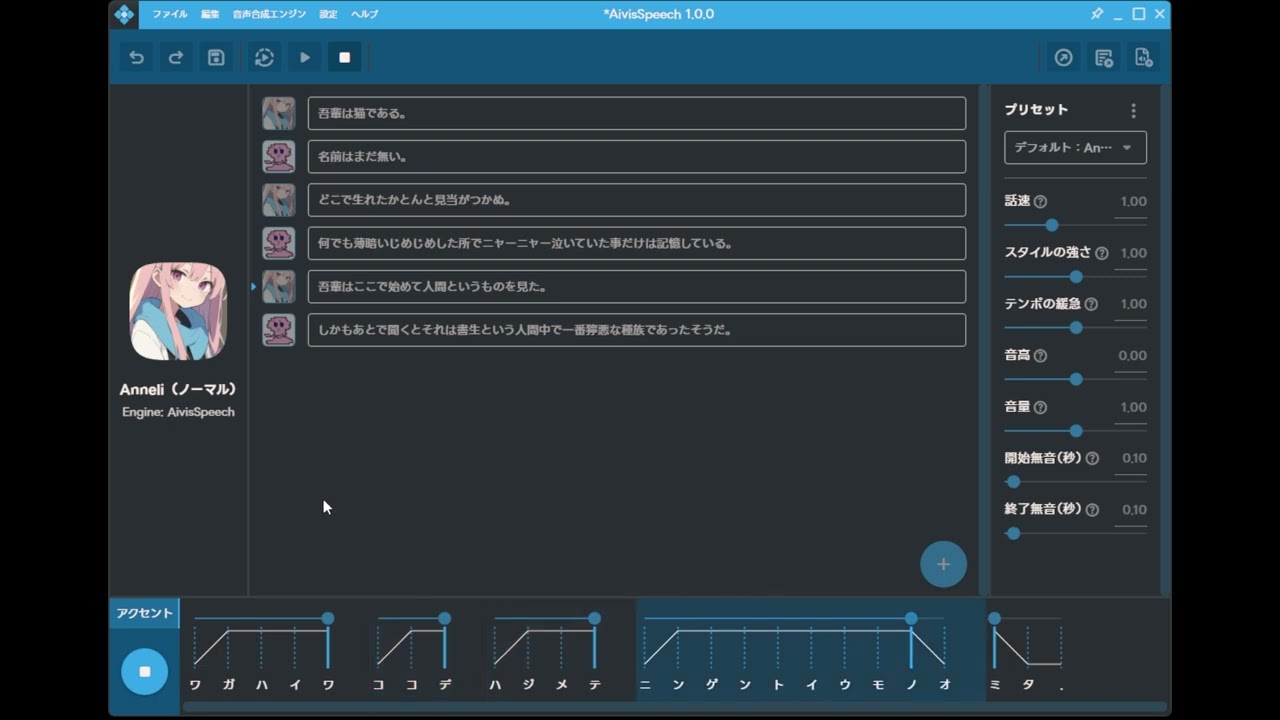Viewport: 1280px width, 720px height.
Task: Click the continuous playback icon
Action: click(x=264, y=58)
